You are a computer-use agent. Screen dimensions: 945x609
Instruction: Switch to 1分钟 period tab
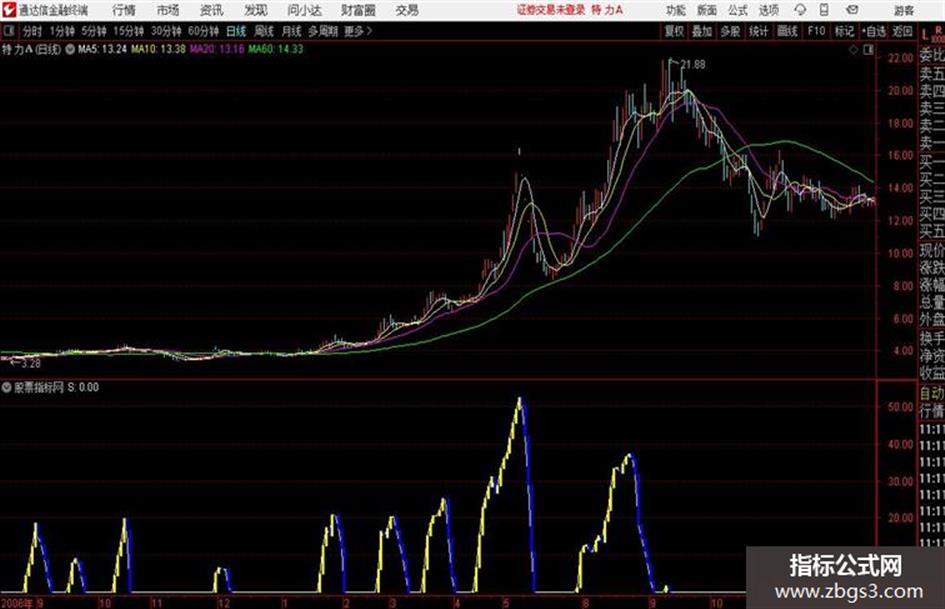[62, 31]
